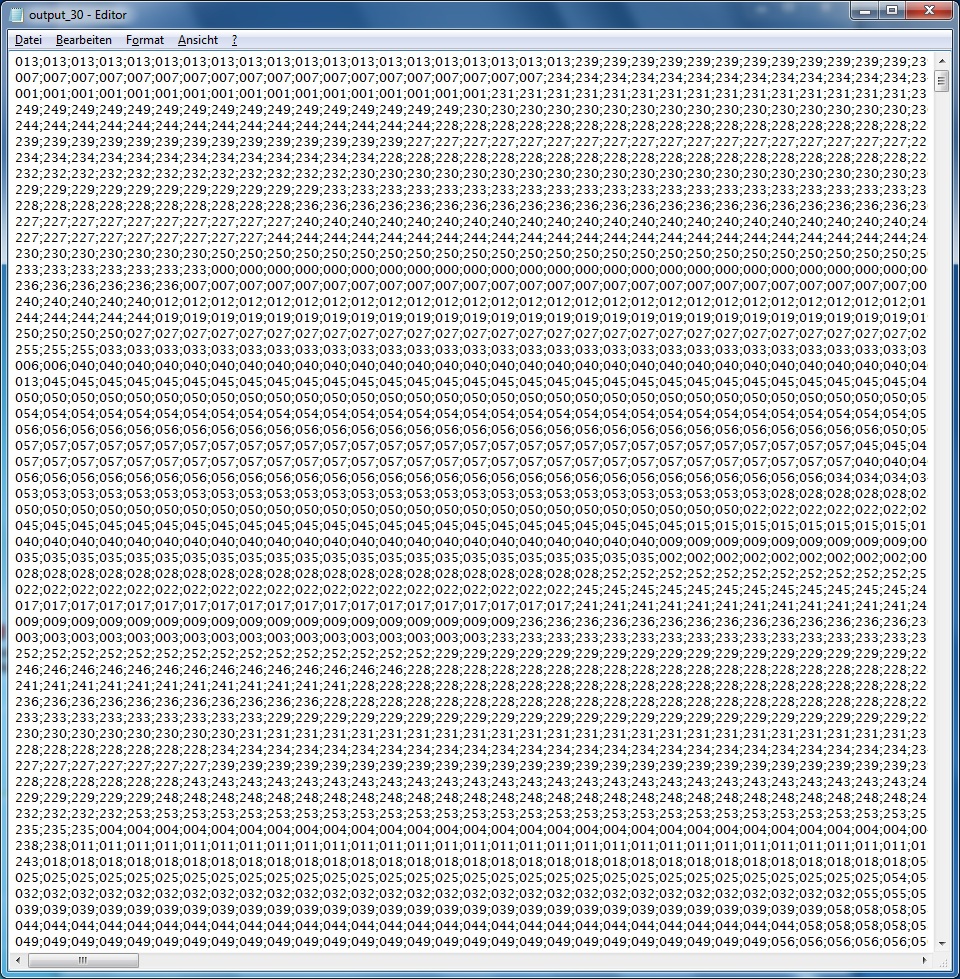The image size is (960, 979).
Task: Click the line starting with 013;045;045
Action: point(471,381)
